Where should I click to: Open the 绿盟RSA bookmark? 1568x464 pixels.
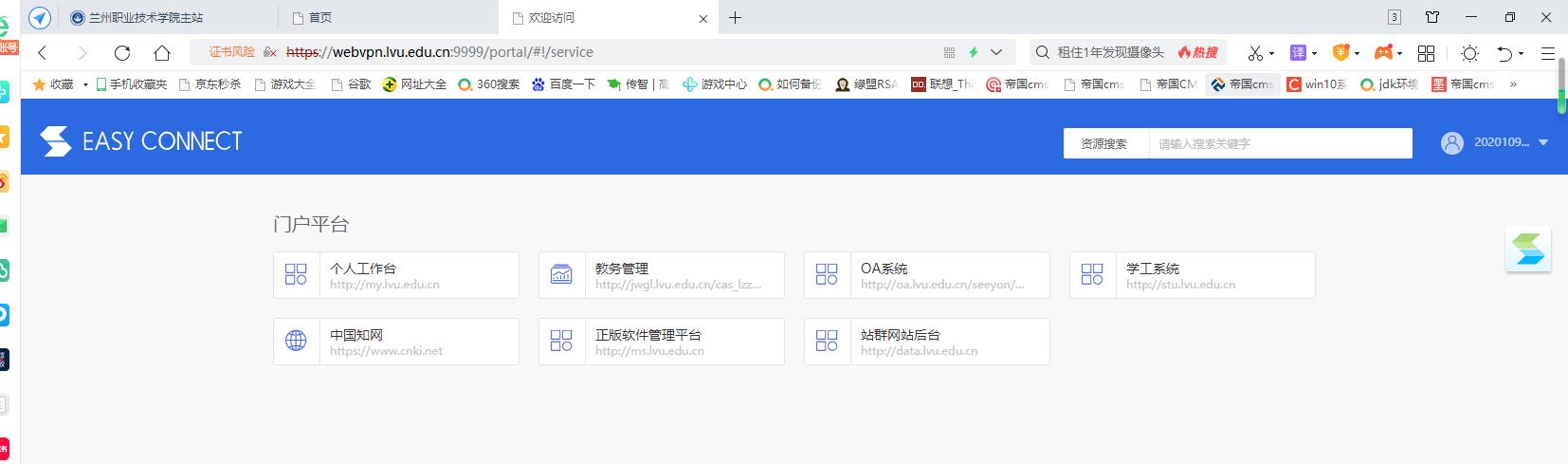point(867,84)
